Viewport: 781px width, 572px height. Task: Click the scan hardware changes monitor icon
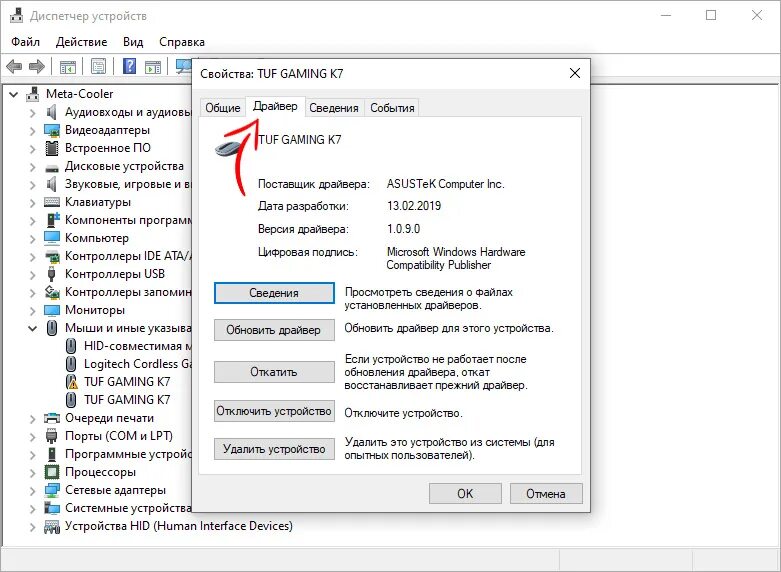(x=184, y=66)
